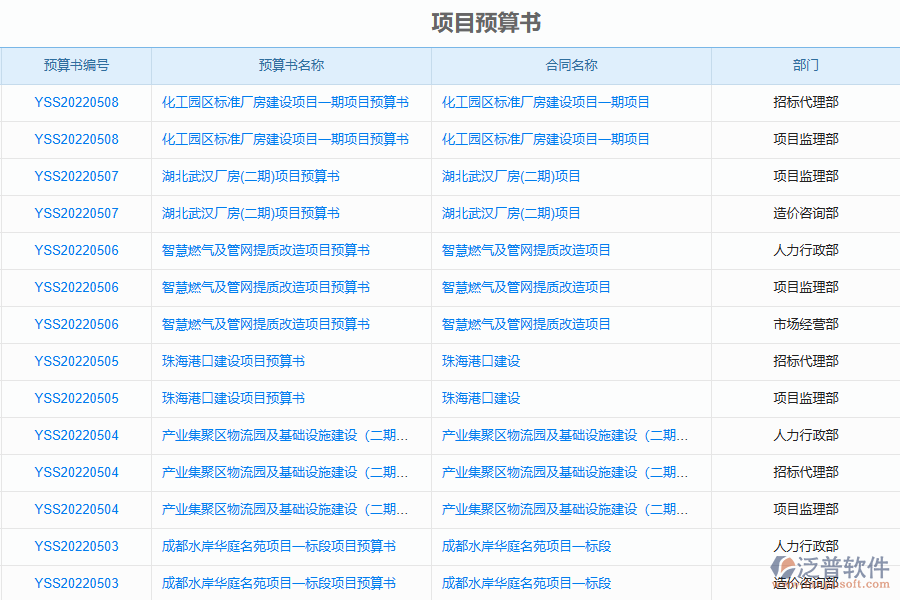Select budget number YSS20220508 in first row

point(76,102)
